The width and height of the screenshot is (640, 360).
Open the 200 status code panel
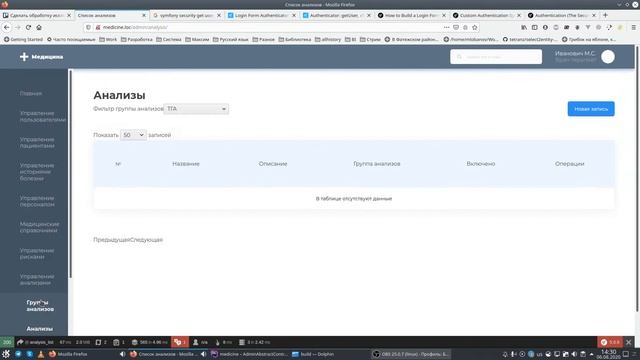coord(7,342)
